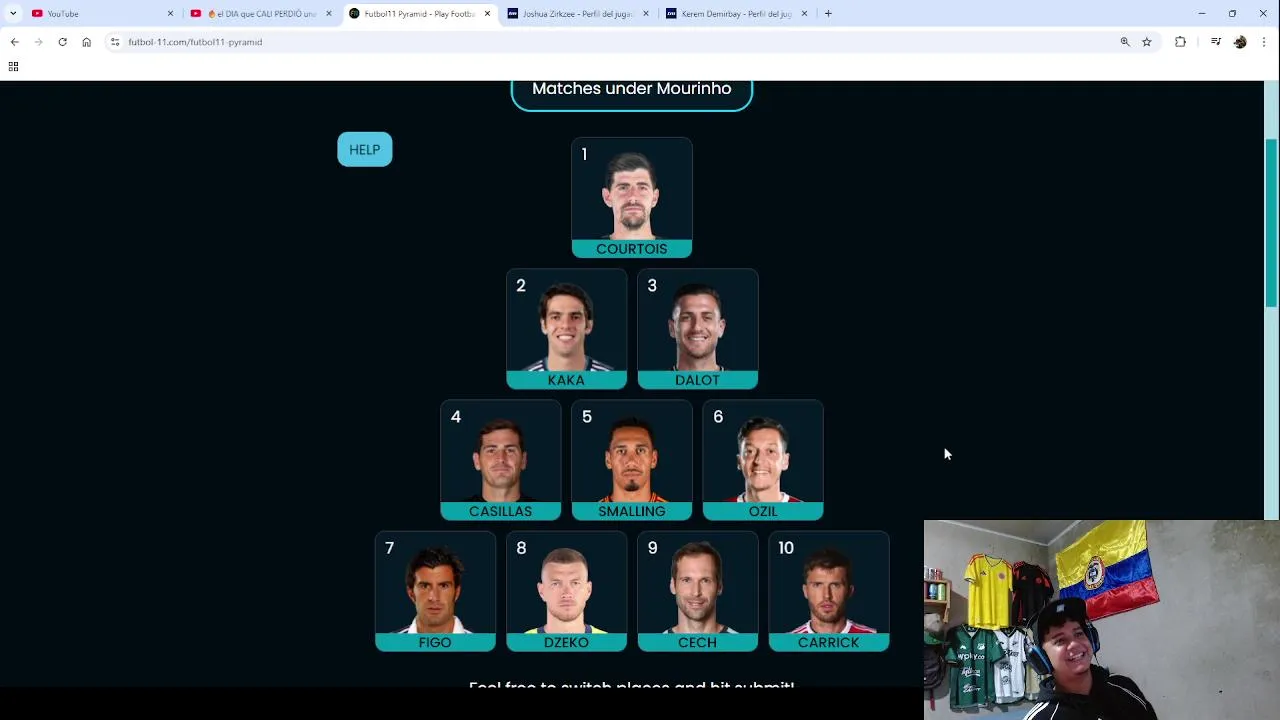Click the page vertical scrollbar thumb

pyautogui.click(x=1272, y=224)
